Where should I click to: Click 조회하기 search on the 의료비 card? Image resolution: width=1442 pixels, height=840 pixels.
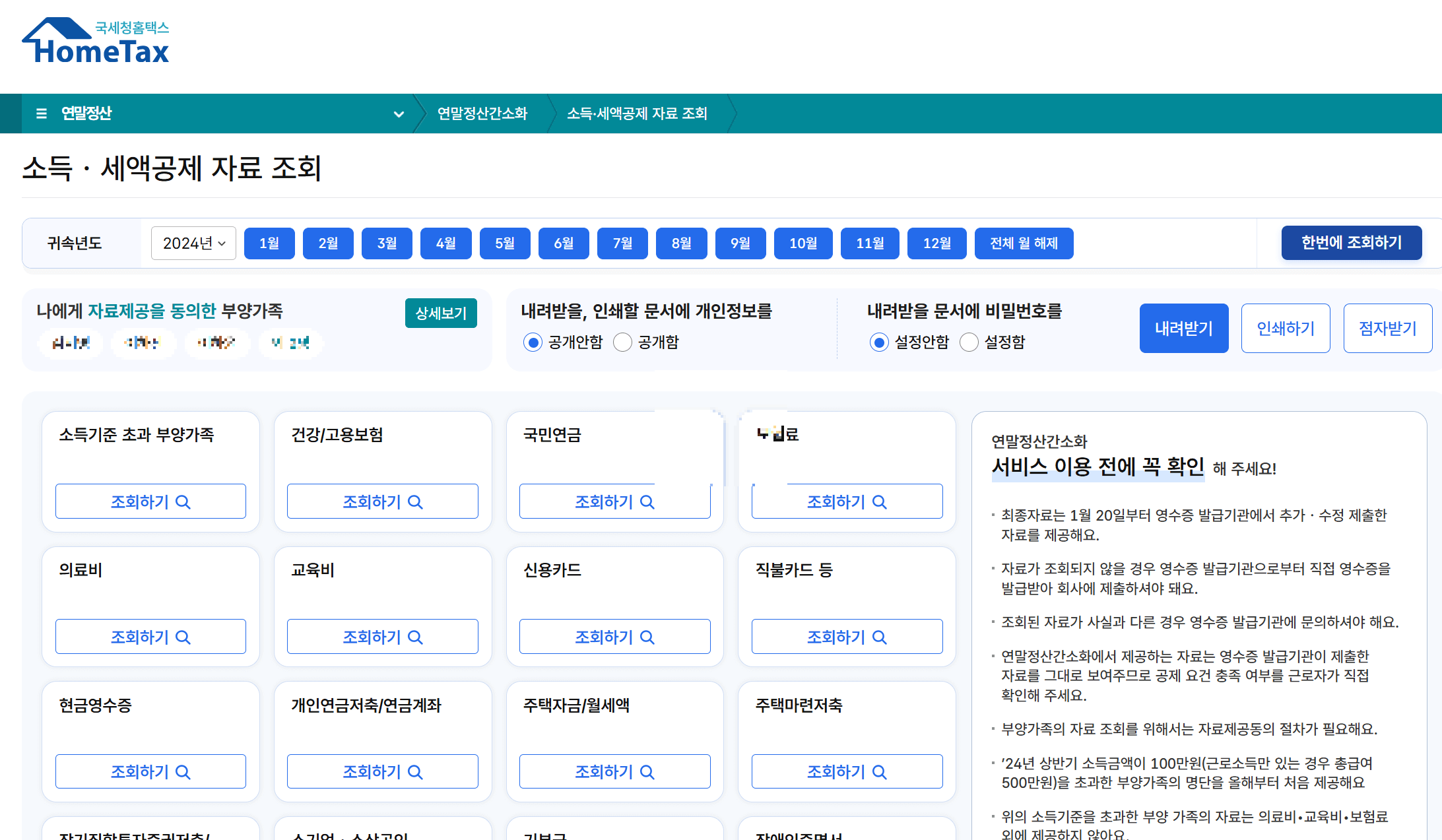[150, 636]
